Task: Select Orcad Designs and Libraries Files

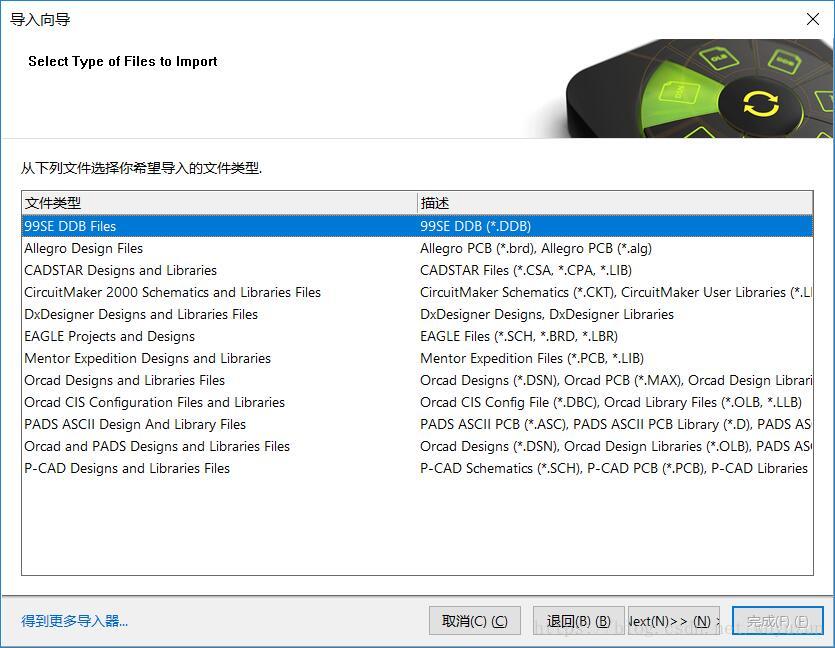Action: [125, 380]
